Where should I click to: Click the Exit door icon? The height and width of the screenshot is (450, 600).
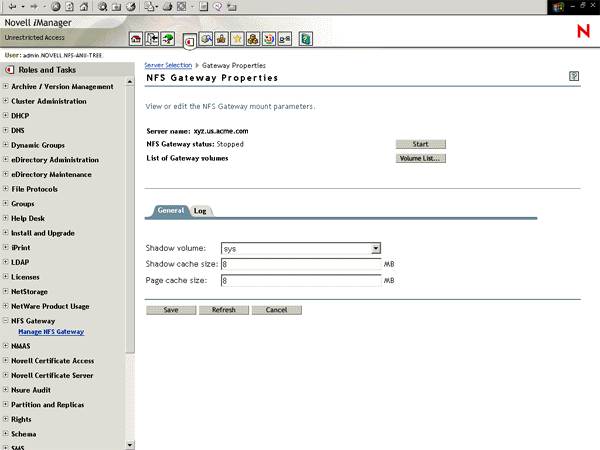[152, 39]
